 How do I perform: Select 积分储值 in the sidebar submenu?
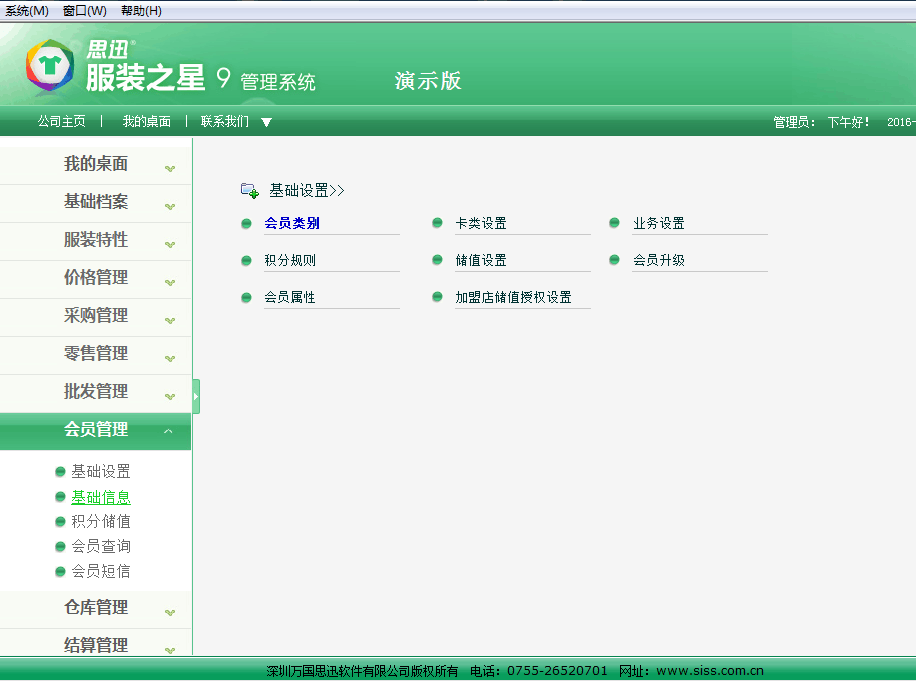point(100,522)
